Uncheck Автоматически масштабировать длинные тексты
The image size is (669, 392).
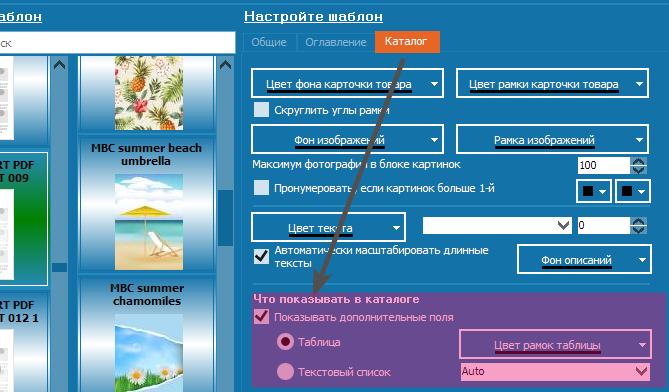tap(261, 256)
